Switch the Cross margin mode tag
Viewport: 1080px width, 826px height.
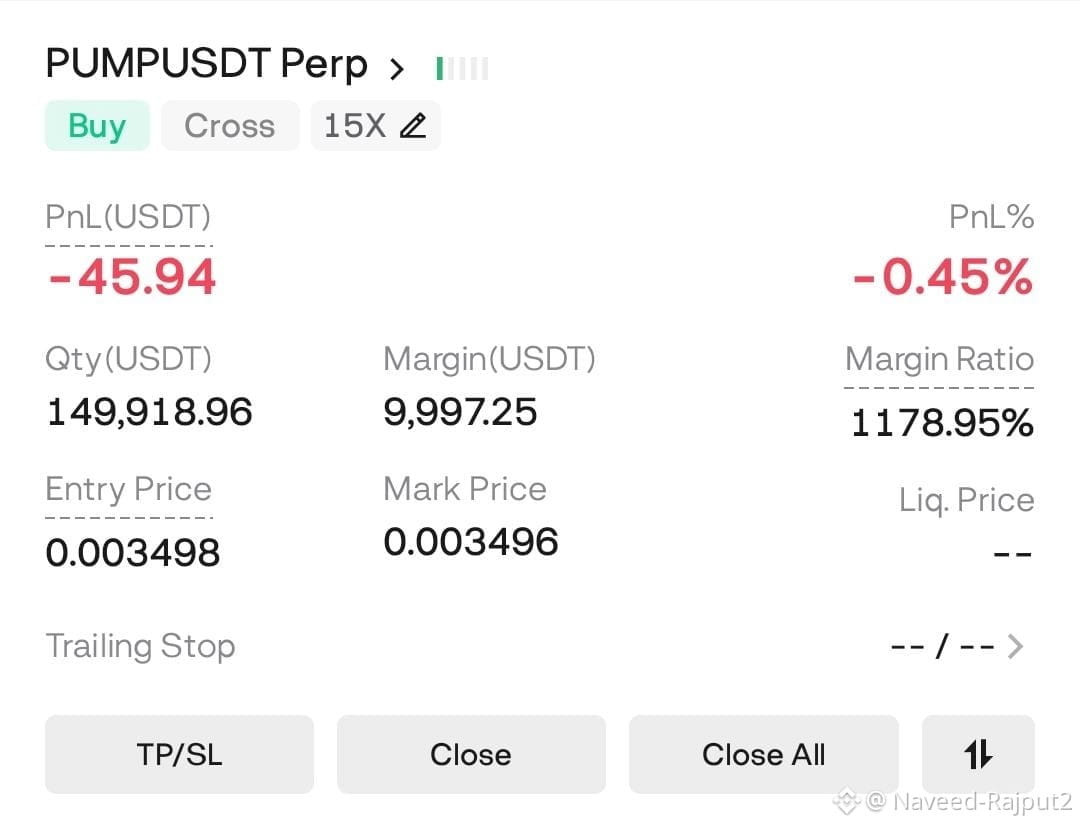point(230,125)
